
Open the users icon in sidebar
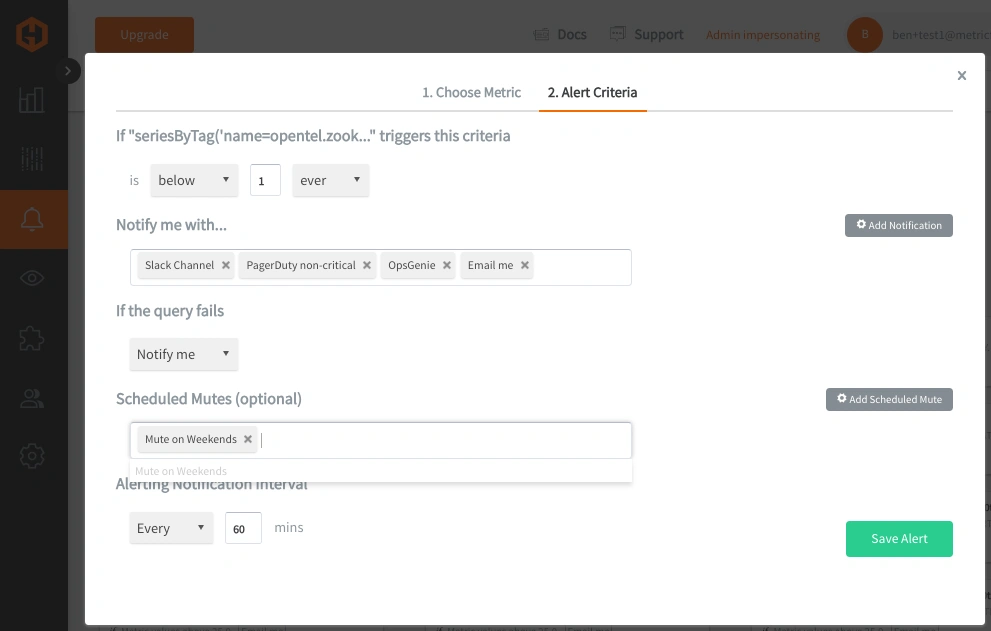(32, 398)
